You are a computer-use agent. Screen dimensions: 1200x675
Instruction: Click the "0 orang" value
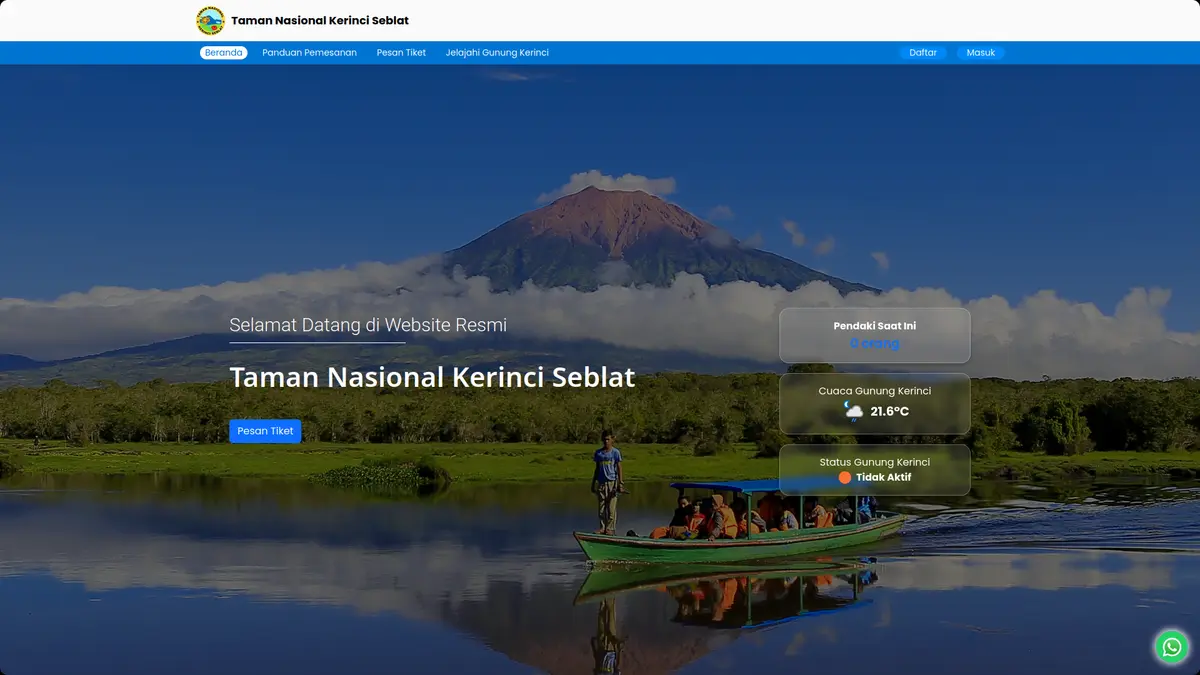point(875,343)
